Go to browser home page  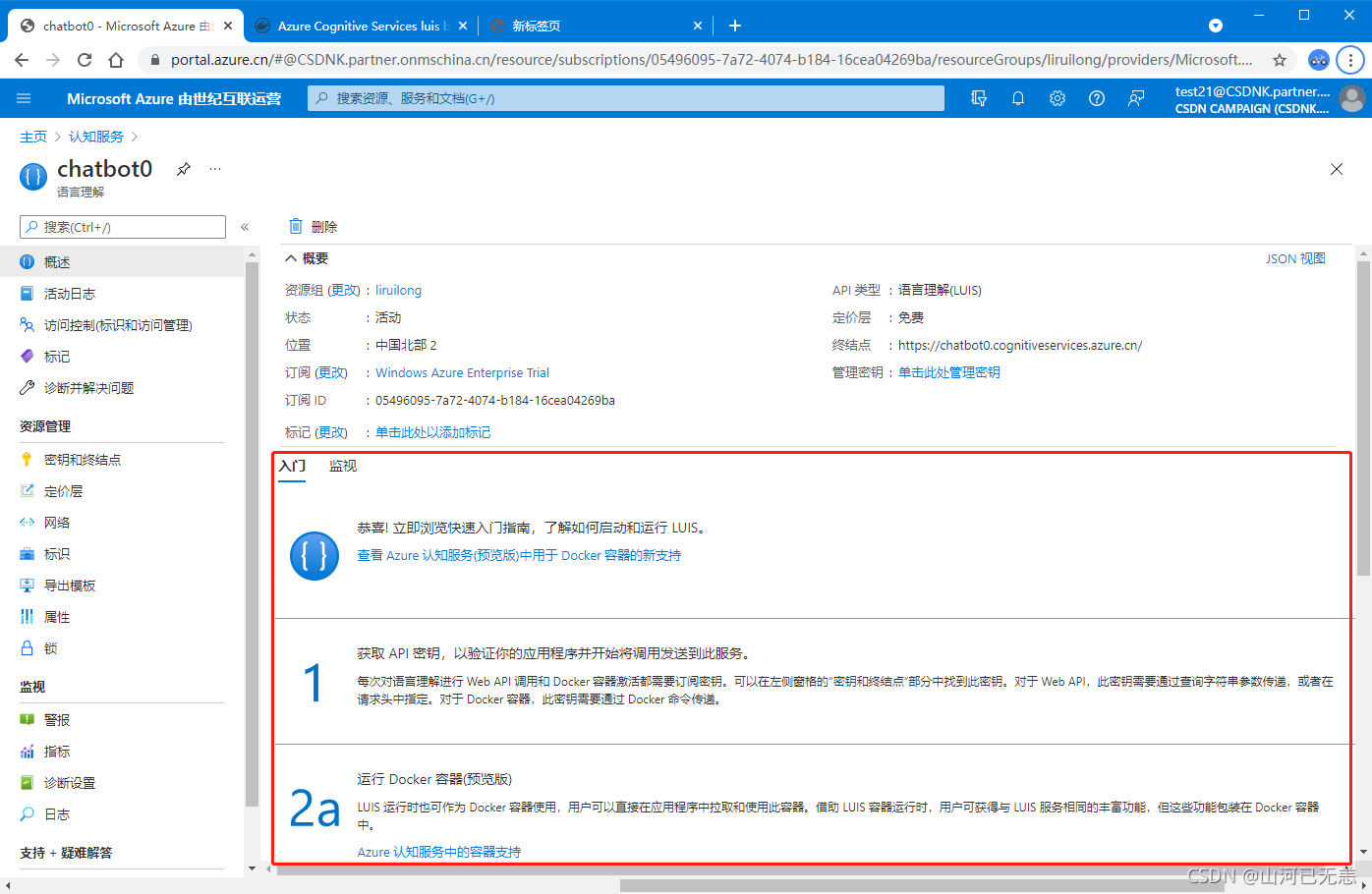(x=116, y=60)
